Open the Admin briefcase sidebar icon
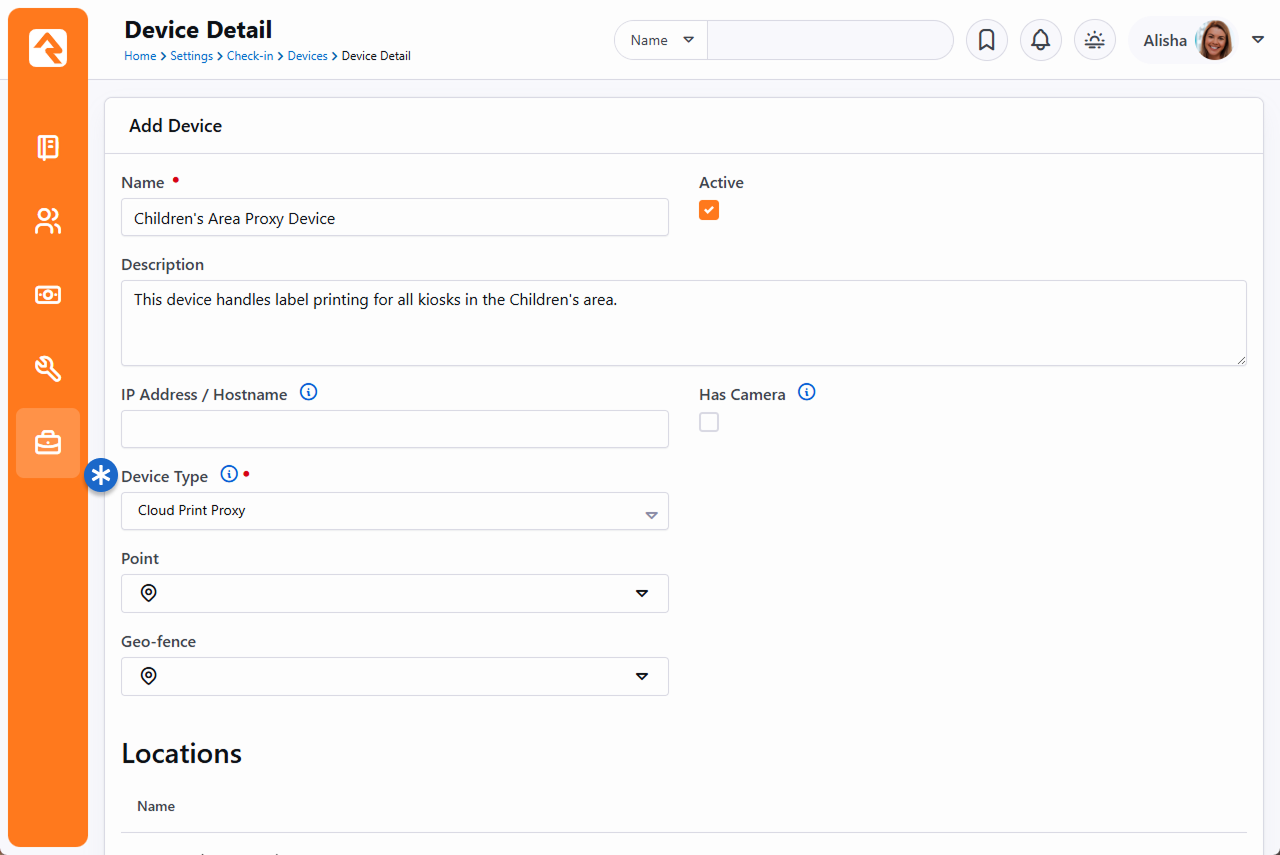The image size is (1280, 855). 48,443
